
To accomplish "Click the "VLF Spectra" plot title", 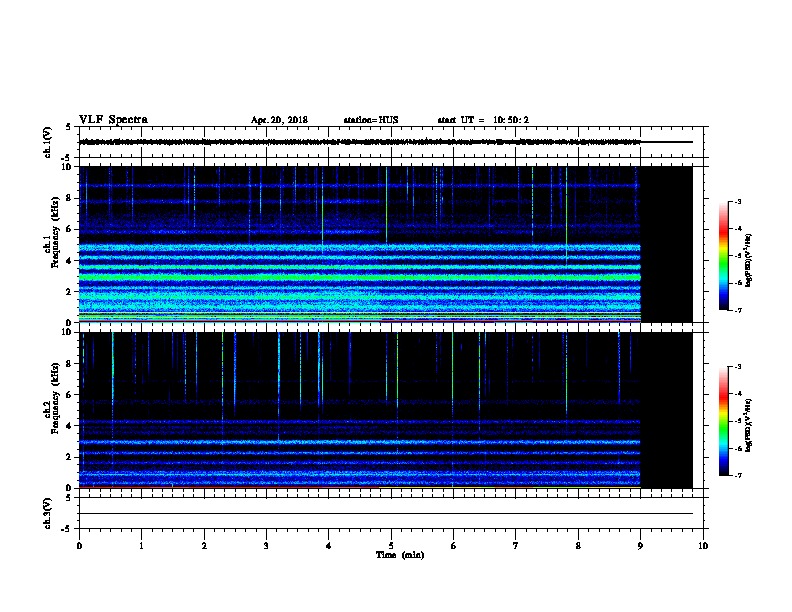I will (113, 119).
